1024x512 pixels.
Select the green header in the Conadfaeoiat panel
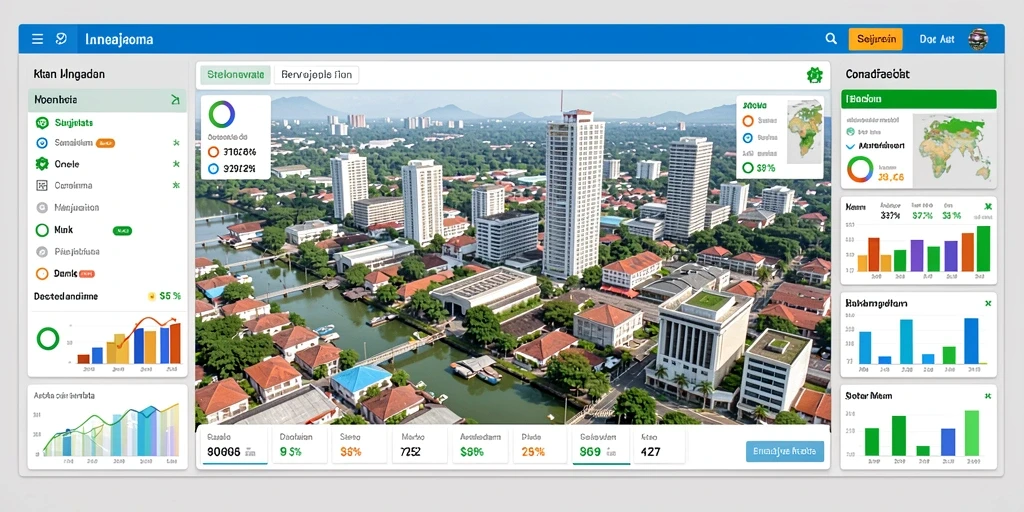(x=919, y=99)
